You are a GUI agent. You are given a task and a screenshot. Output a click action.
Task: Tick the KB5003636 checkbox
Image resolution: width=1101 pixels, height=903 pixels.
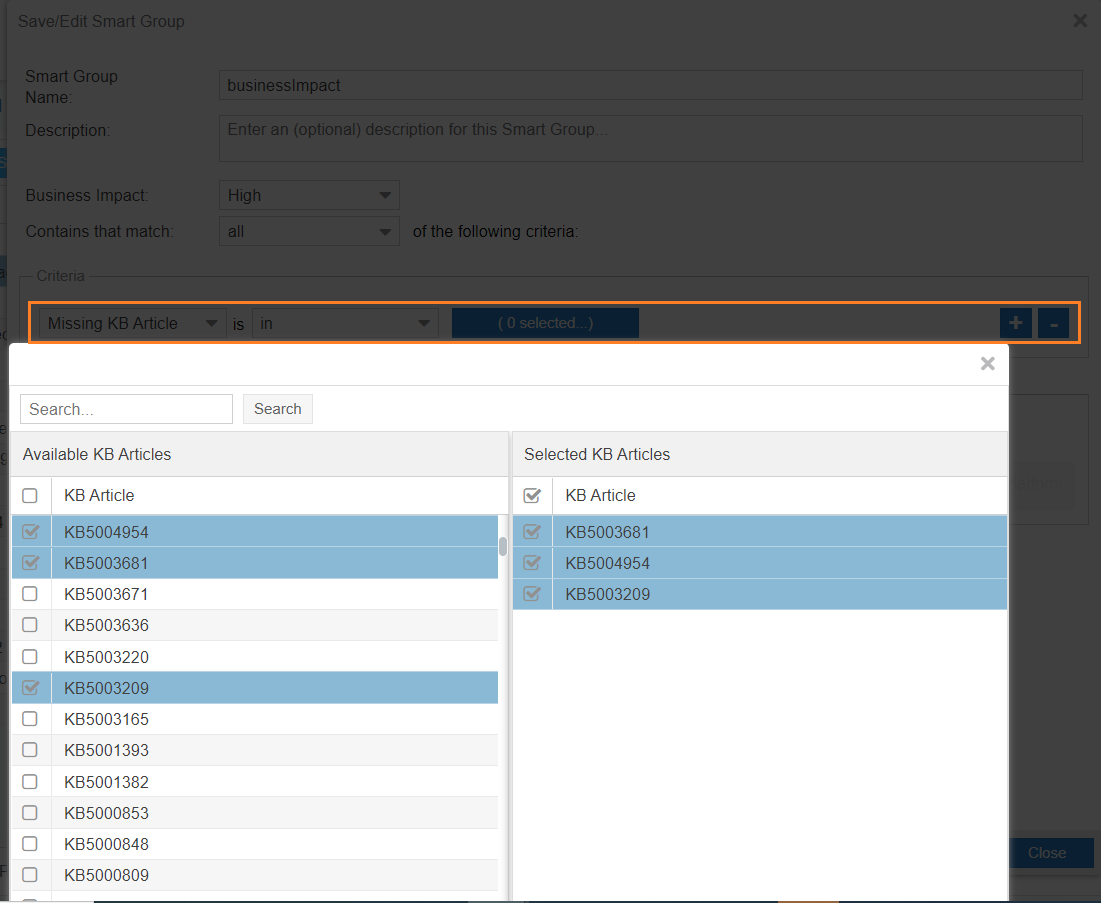pyautogui.click(x=30, y=625)
